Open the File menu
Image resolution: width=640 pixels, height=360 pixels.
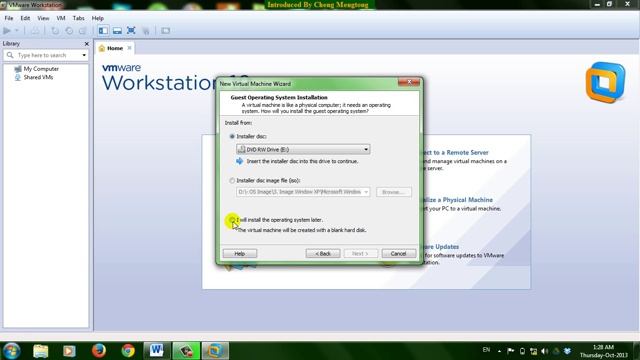pyautogui.click(x=9, y=18)
